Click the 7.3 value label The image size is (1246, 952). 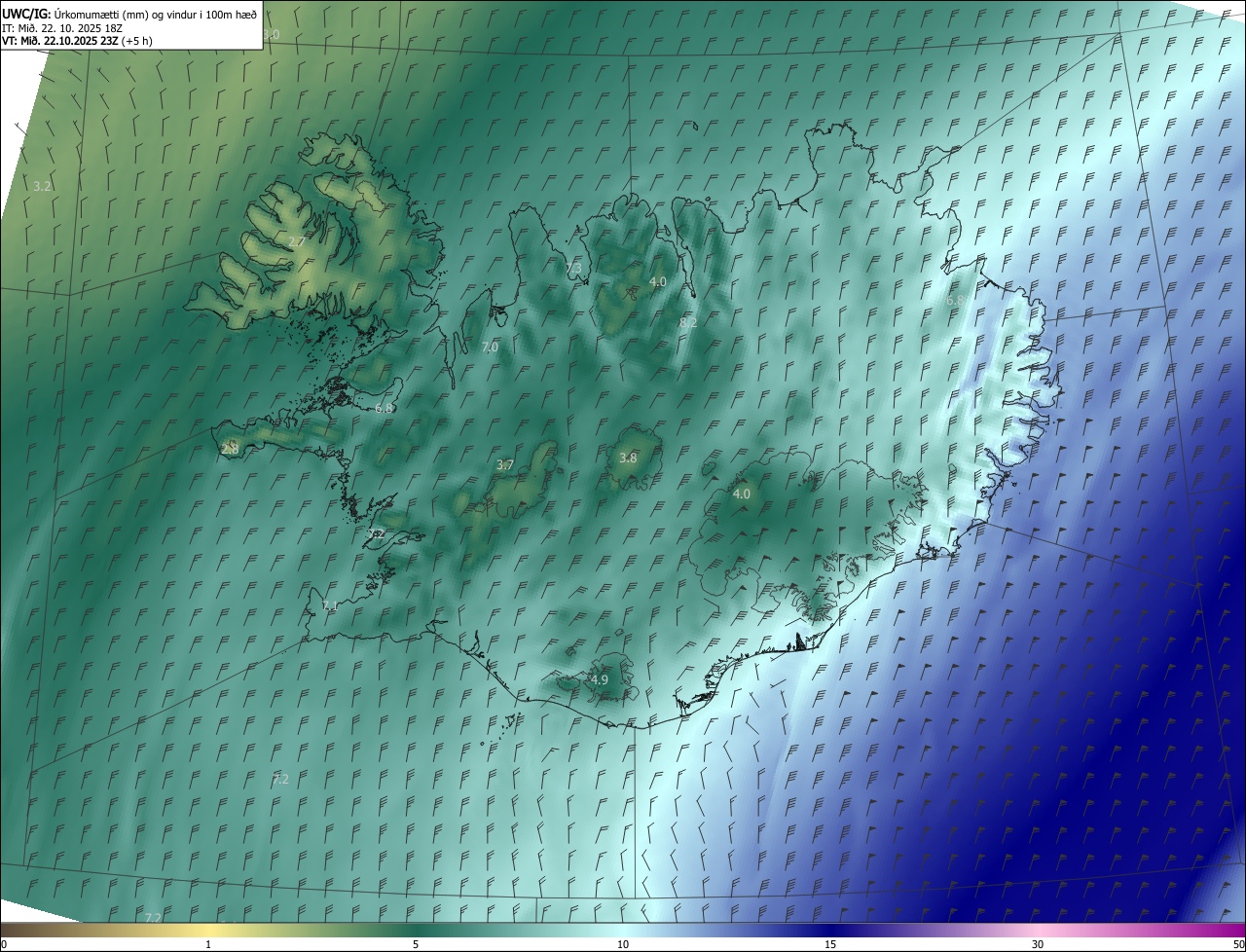click(573, 268)
